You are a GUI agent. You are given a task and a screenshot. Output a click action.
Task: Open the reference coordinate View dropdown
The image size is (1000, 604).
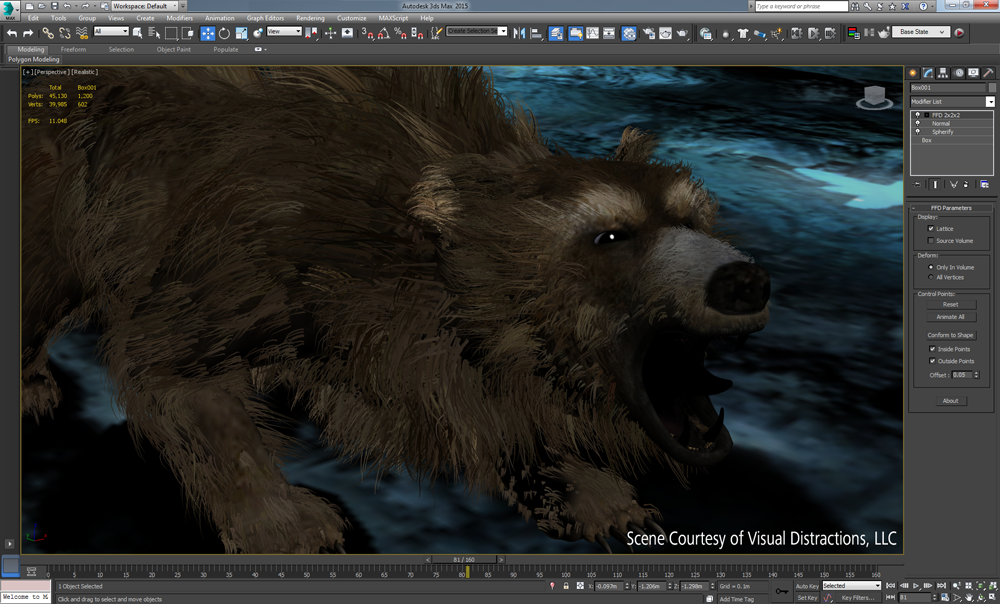284,31
